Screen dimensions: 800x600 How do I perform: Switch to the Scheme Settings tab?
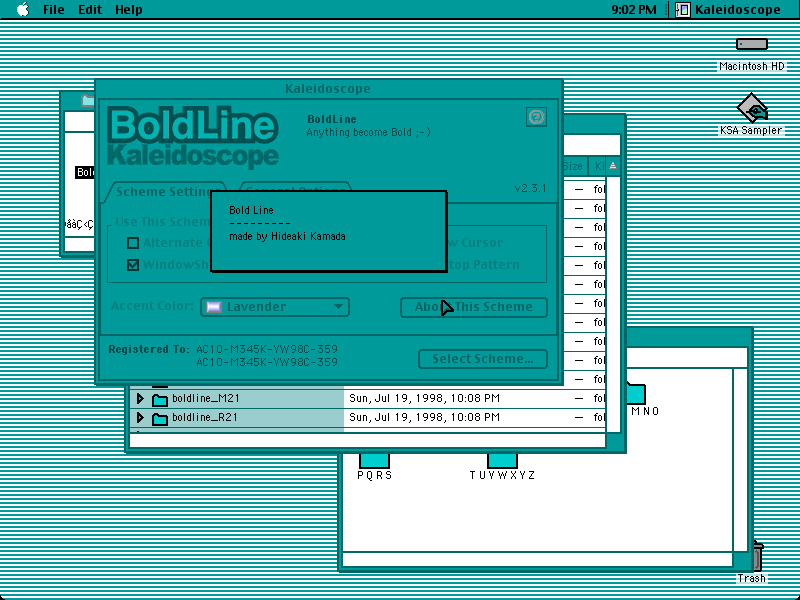point(163,191)
